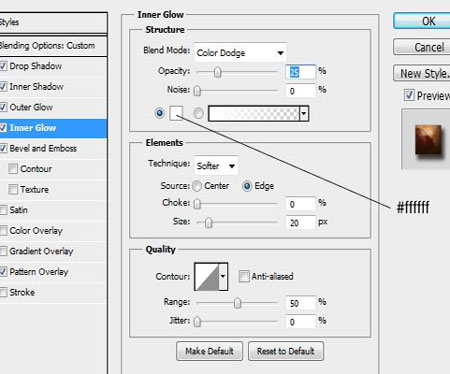The image size is (450, 374).
Task: Click the Cancel button
Action: pyautogui.click(x=422, y=47)
